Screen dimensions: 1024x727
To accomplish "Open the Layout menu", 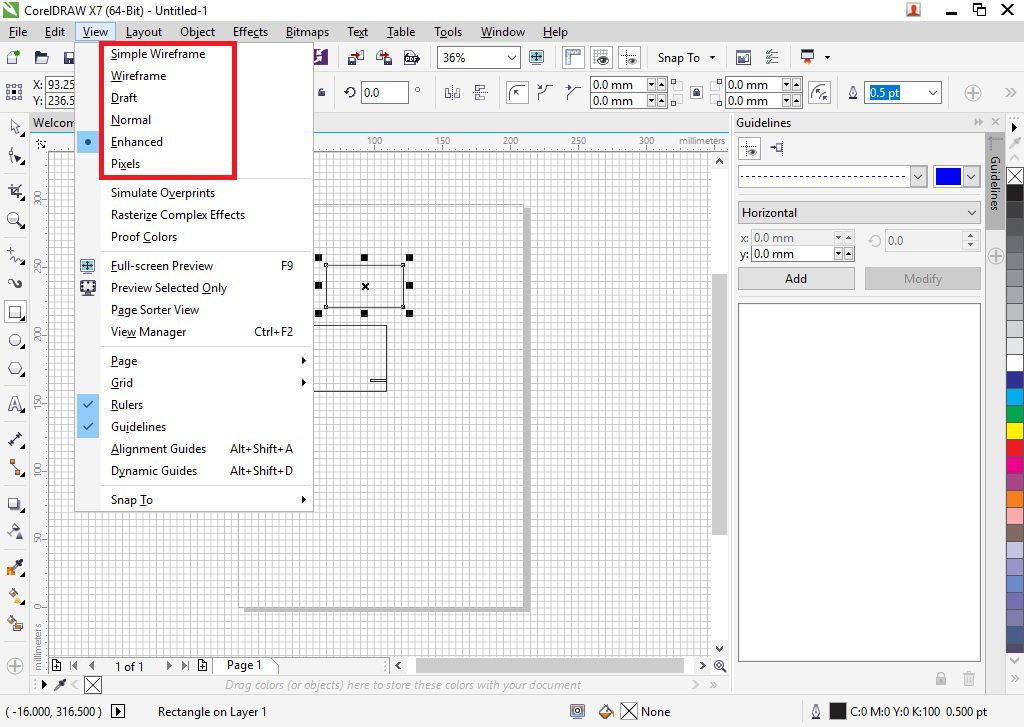I will coord(144,32).
